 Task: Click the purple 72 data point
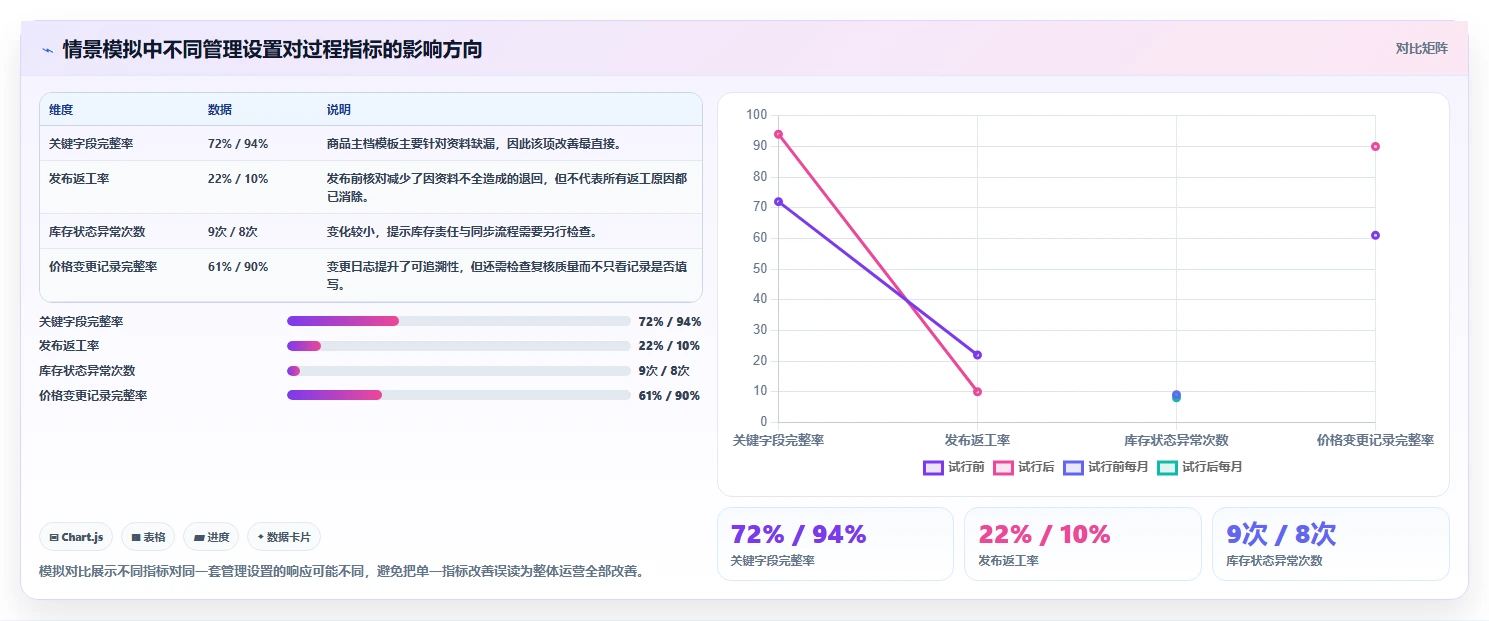[x=778, y=202]
